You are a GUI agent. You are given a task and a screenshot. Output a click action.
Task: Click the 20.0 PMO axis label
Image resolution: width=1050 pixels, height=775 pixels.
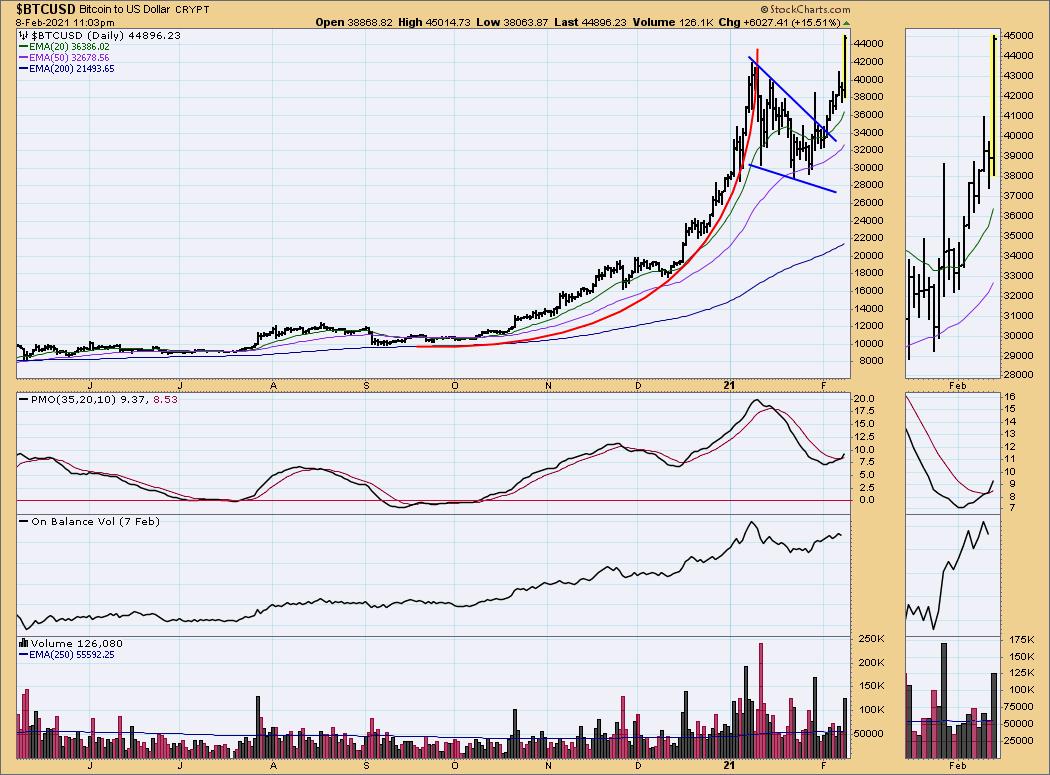[865, 399]
